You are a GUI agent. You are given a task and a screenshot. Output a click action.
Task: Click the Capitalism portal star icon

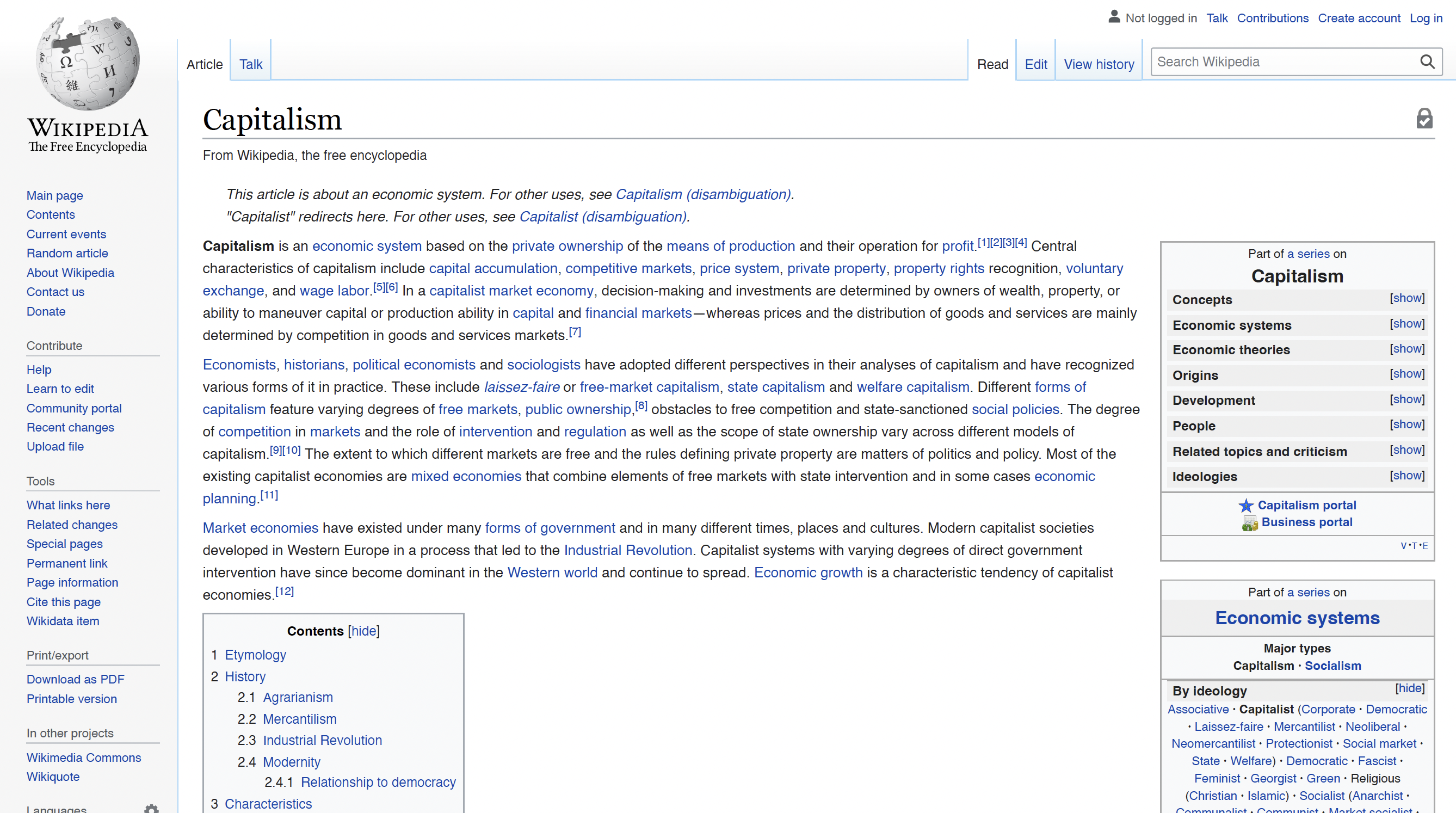tap(1246, 506)
